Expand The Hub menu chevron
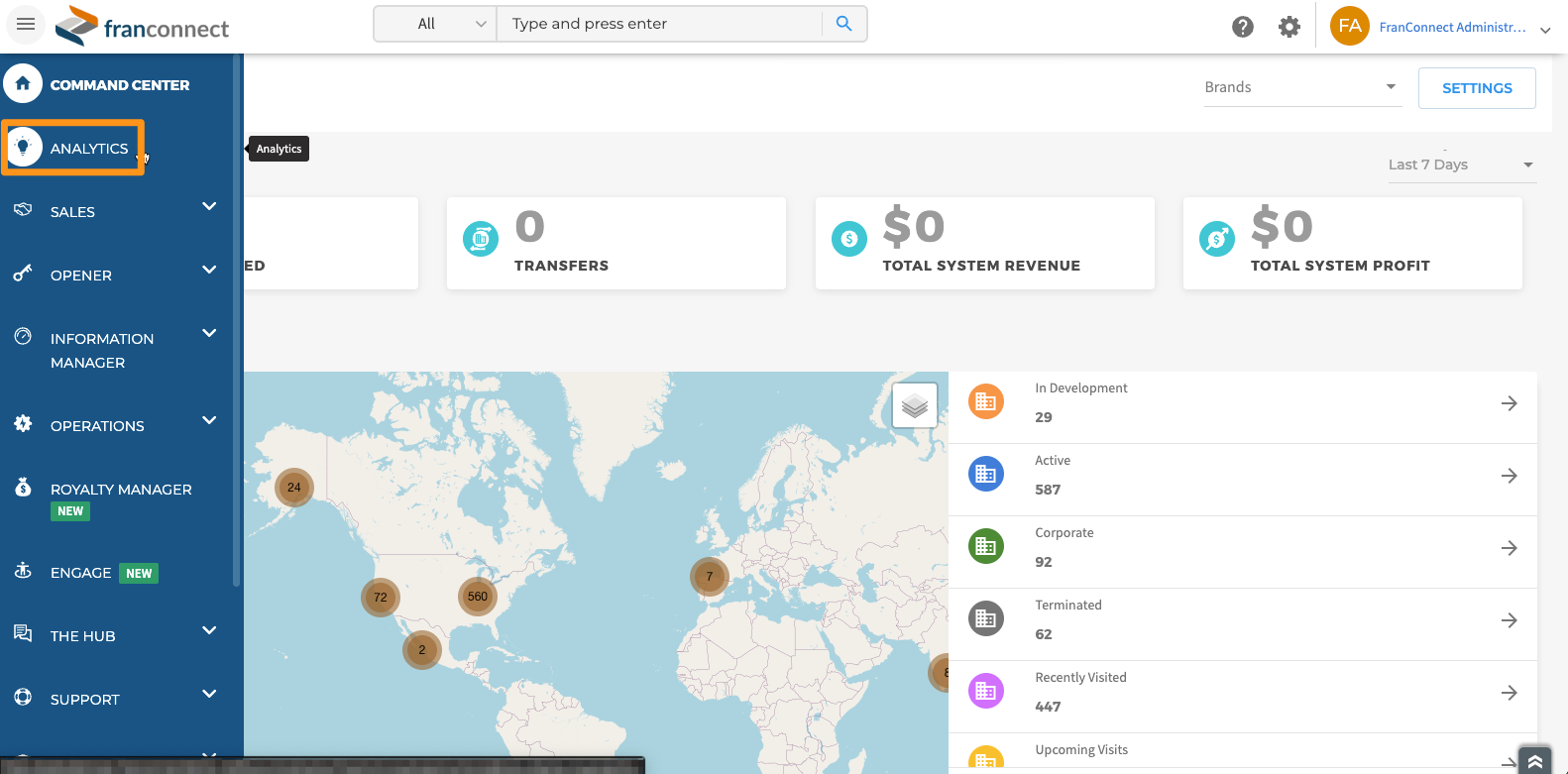This screenshot has width=1568, height=774. (209, 630)
